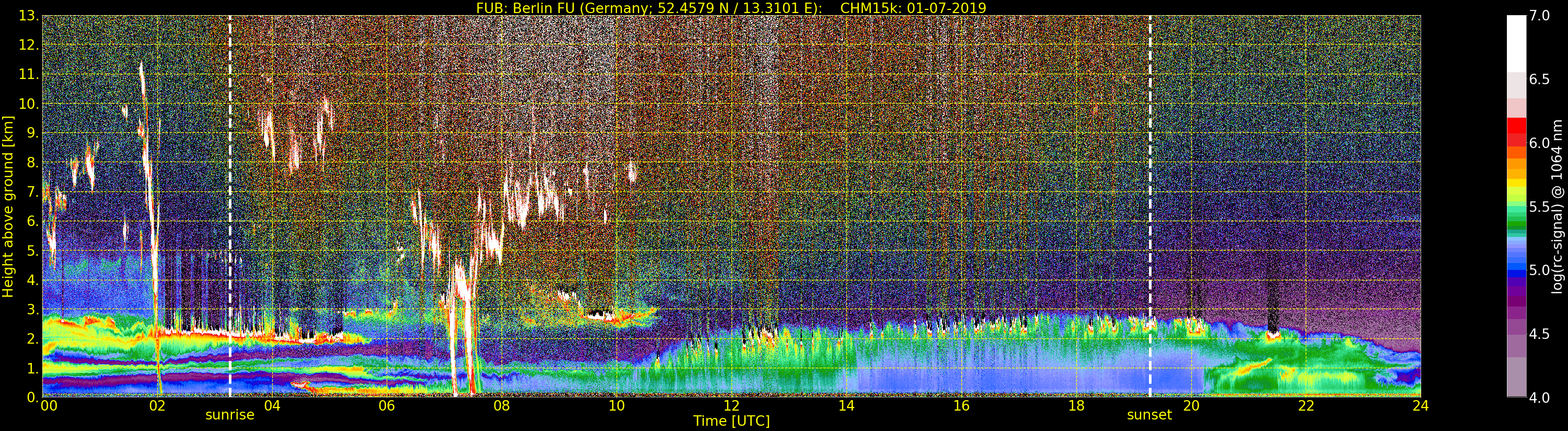The width and height of the screenshot is (1568, 431).
Task: Click the bright red band of the colorbar
Action: coord(1516,125)
